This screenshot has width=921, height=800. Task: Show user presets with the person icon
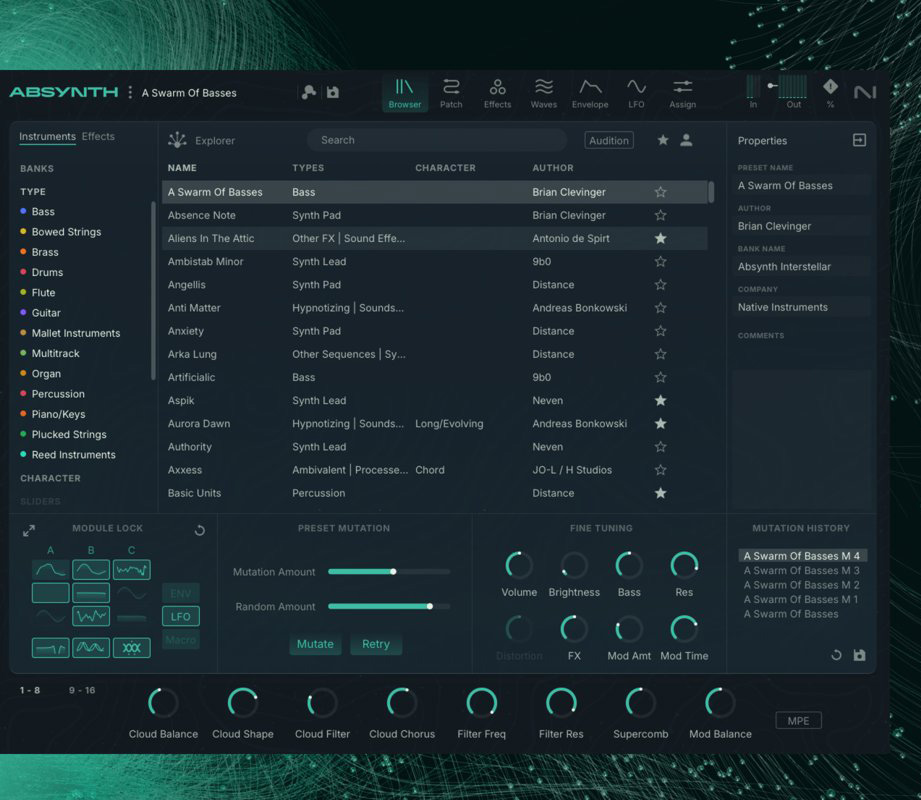(686, 140)
